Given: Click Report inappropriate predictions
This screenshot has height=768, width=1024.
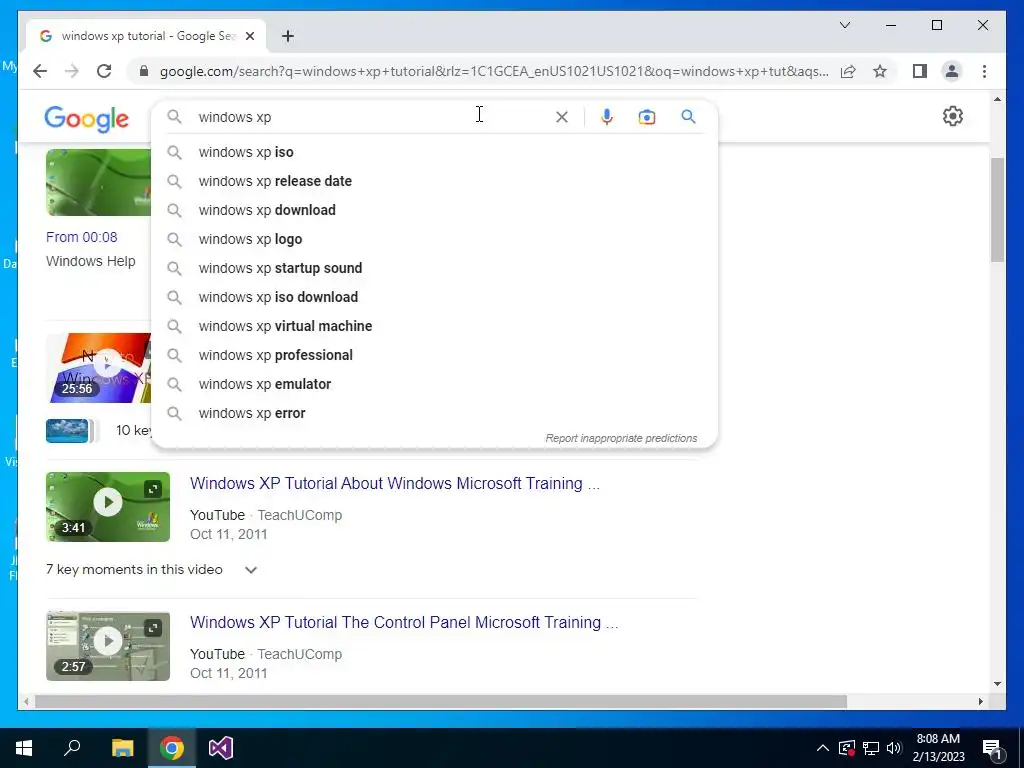Looking at the screenshot, I should pos(621,438).
